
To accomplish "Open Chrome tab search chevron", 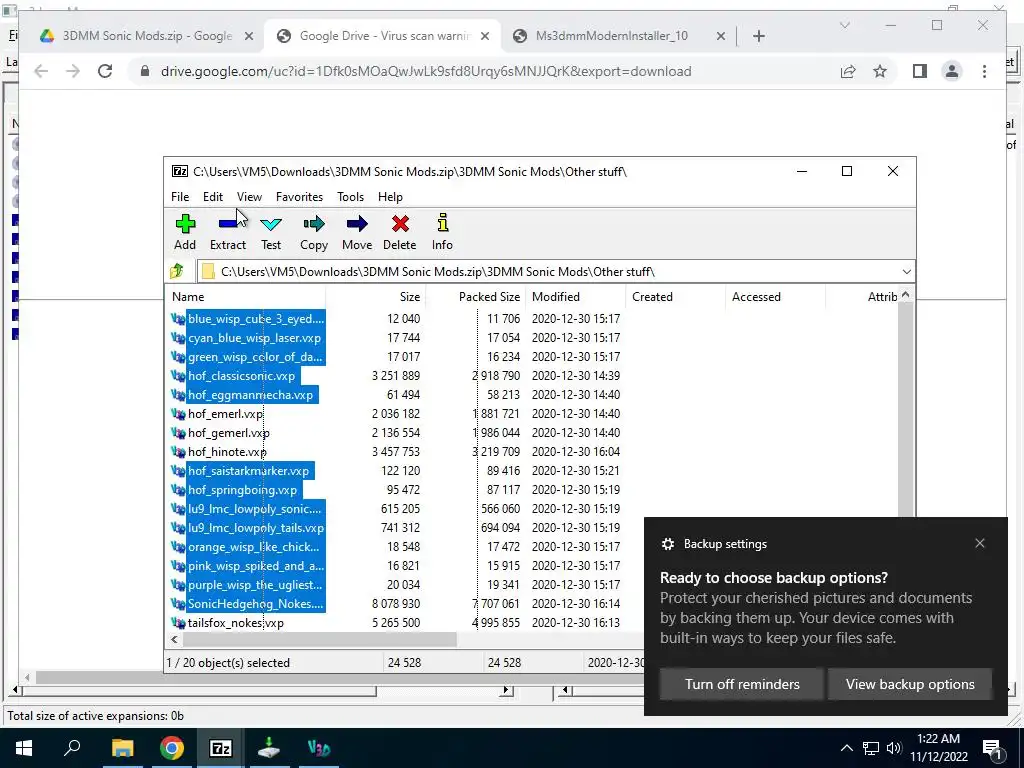I will coord(844,25).
